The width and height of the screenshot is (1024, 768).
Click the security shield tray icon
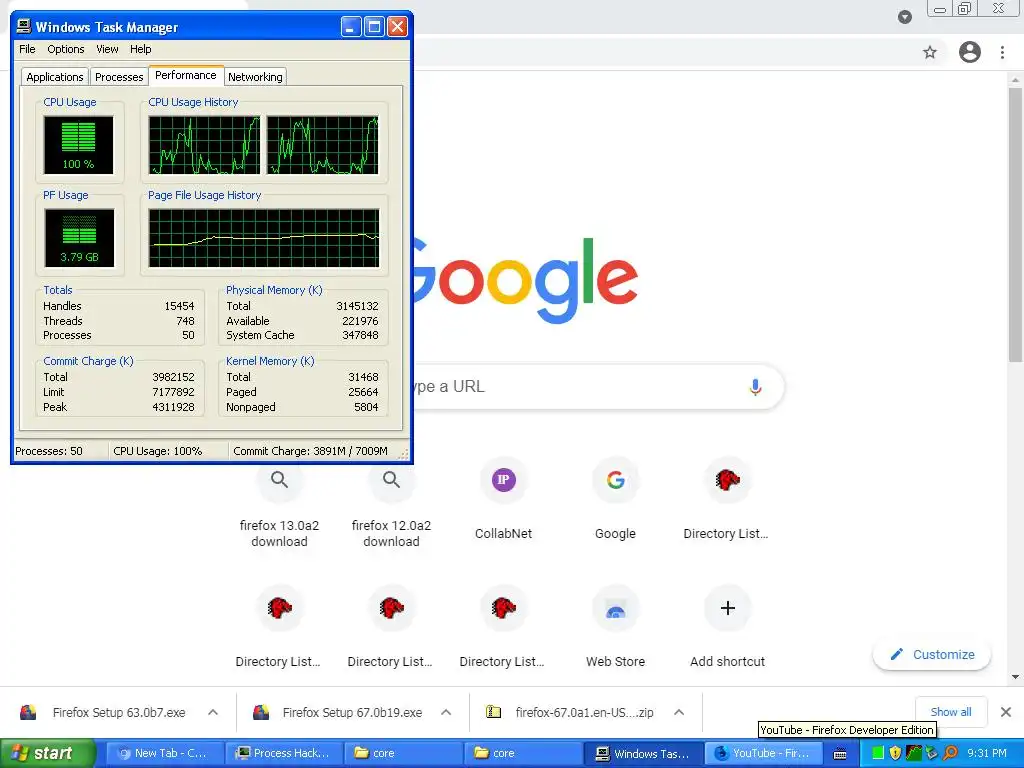(x=895, y=753)
